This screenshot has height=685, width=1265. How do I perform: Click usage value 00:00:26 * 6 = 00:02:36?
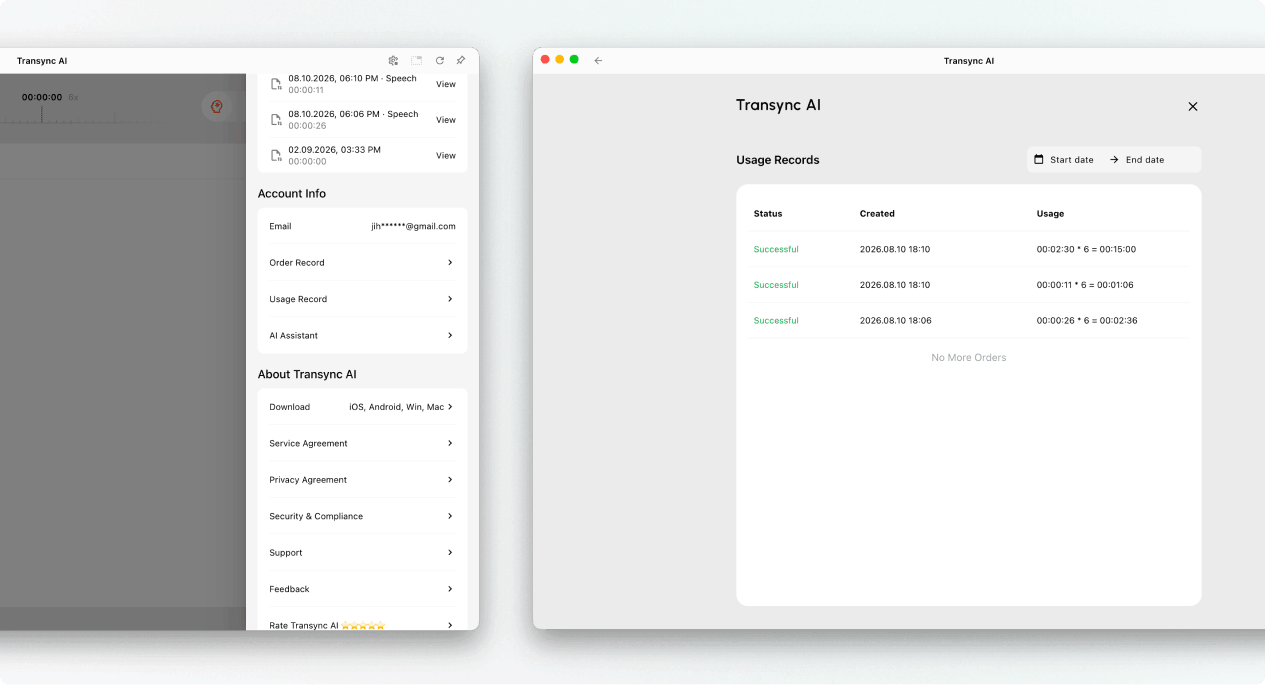pyautogui.click(x=1086, y=321)
